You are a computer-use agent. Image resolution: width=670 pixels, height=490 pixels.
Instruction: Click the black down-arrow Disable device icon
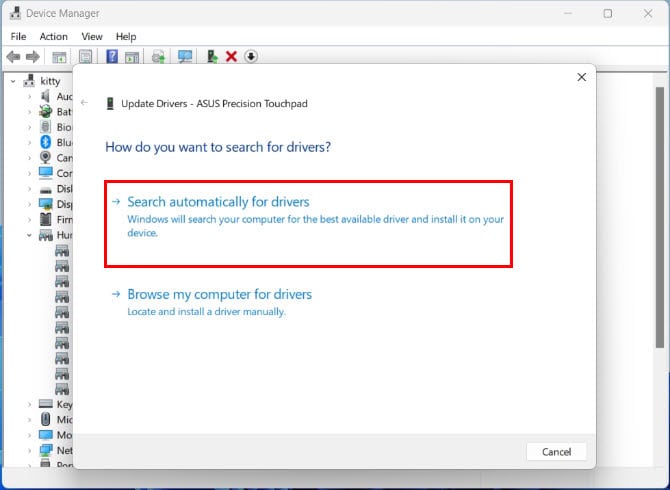251,56
